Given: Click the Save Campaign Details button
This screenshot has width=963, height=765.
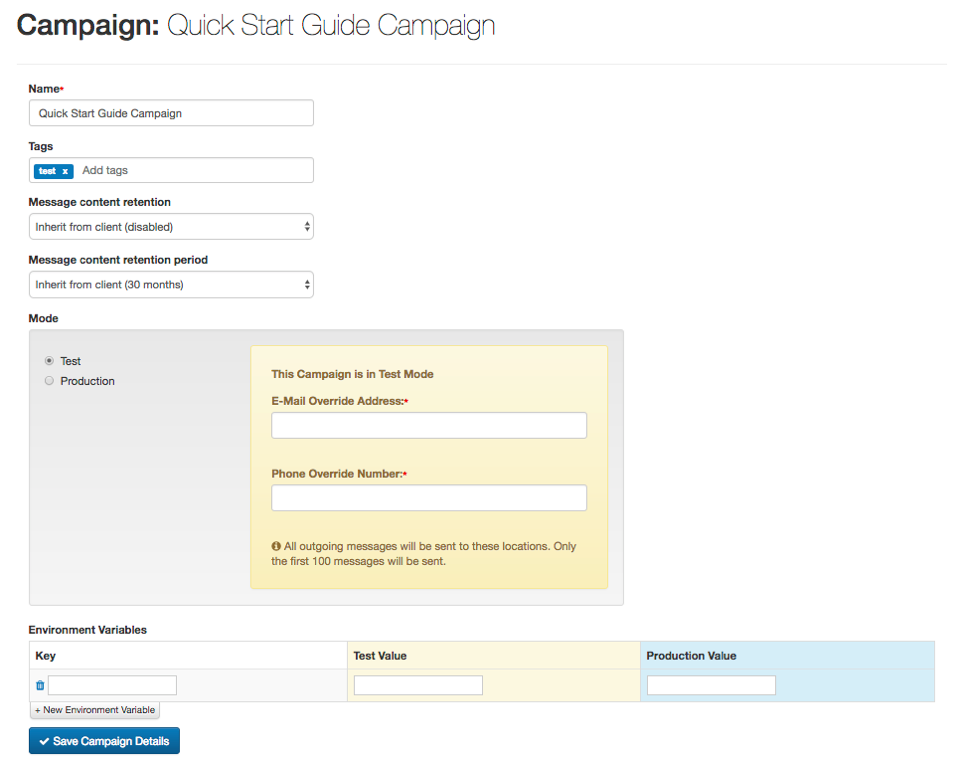Looking at the screenshot, I should [x=104, y=741].
